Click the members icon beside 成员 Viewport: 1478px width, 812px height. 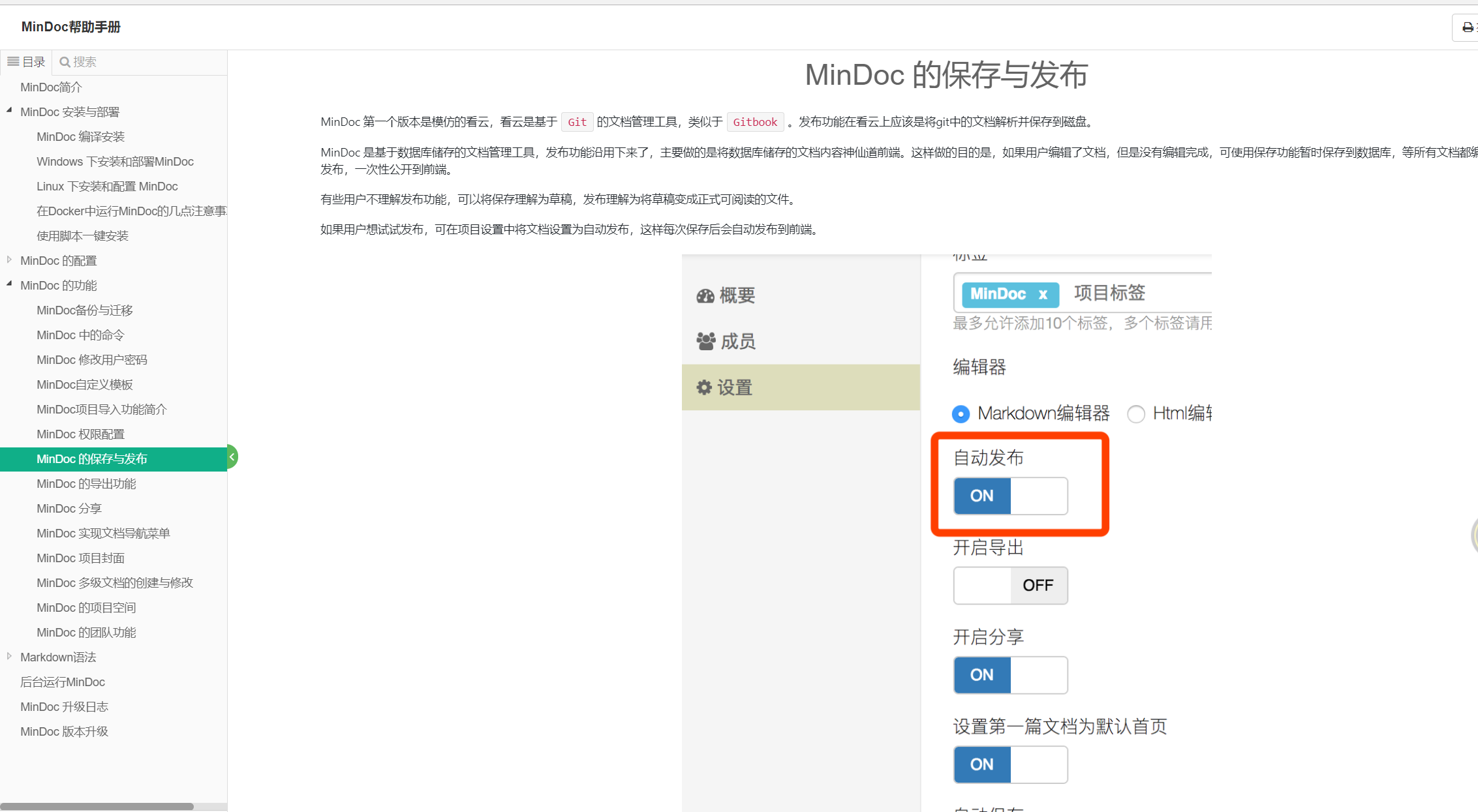705,341
